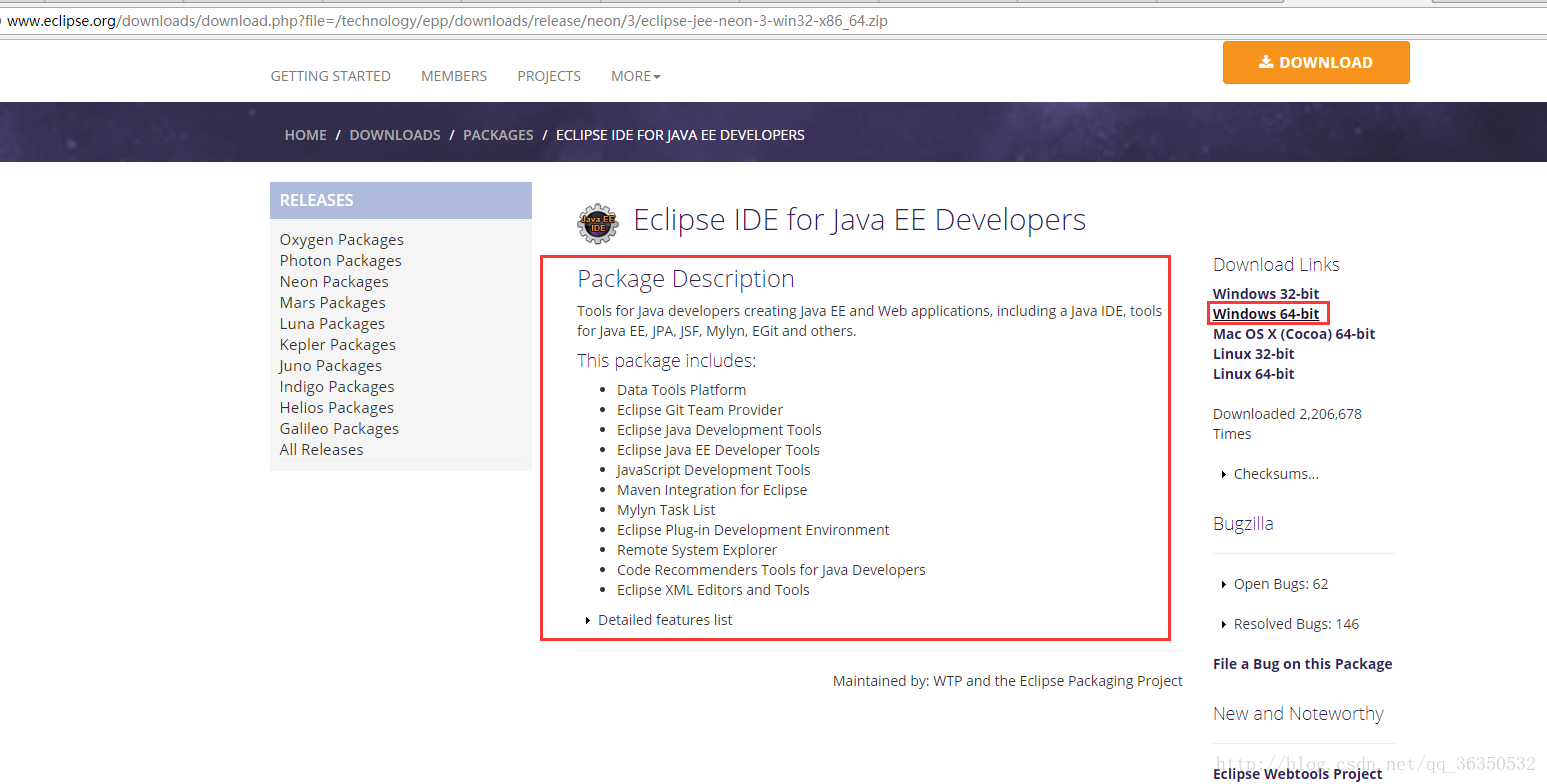The width and height of the screenshot is (1547, 784).
Task: Select 'Eclipse XML Editors and Tools' item
Action: click(713, 590)
